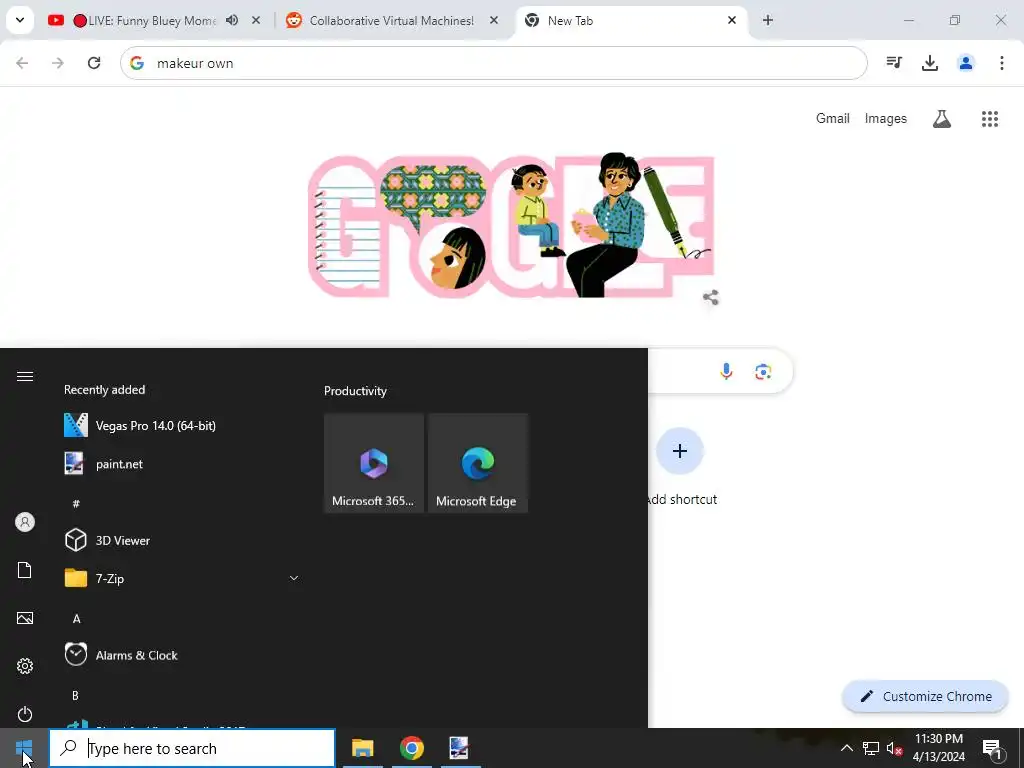Launch paint.net from Recently added
The height and width of the screenshot is (768, 1024).
[x=183, y=464]
